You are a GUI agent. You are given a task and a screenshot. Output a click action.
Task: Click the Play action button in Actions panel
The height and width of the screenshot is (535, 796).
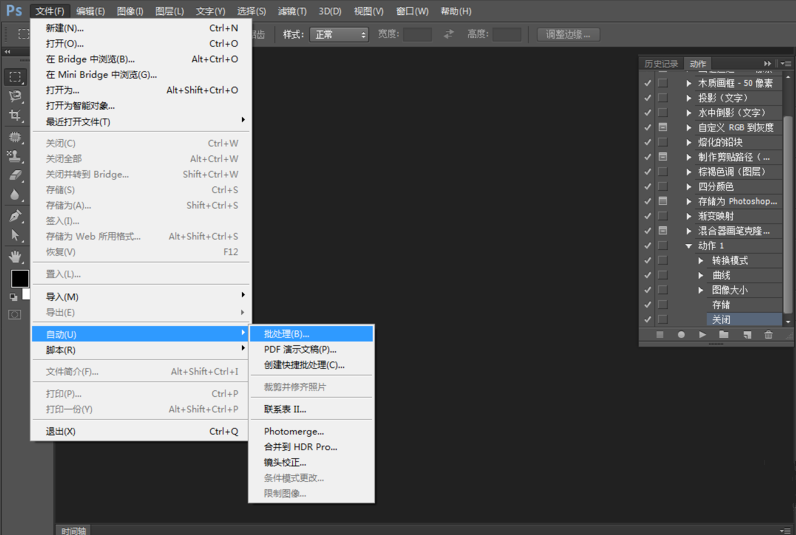coord(703,335)
